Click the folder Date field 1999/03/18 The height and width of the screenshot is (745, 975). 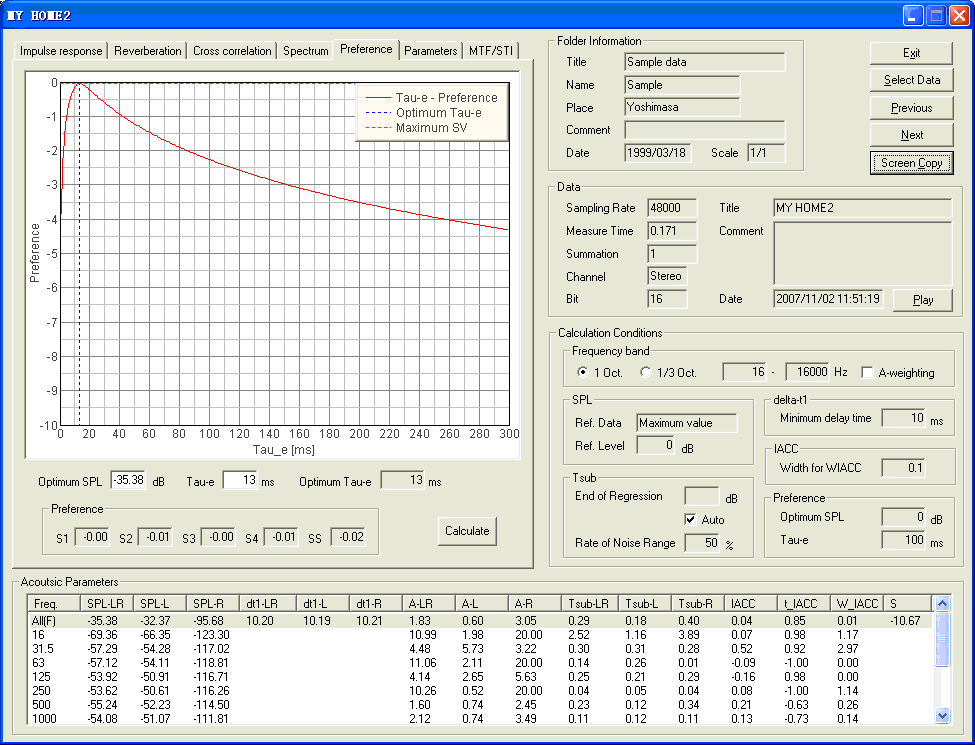click(x=658, y=153)
